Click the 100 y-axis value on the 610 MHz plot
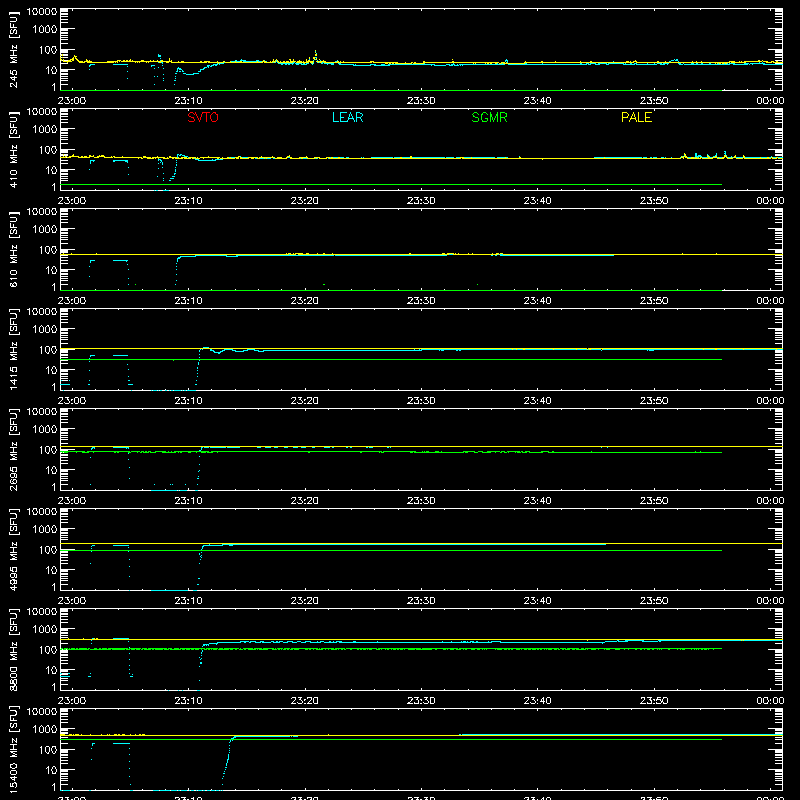The width and height of the screenshot is (800, 800). [x=48, y=249]
